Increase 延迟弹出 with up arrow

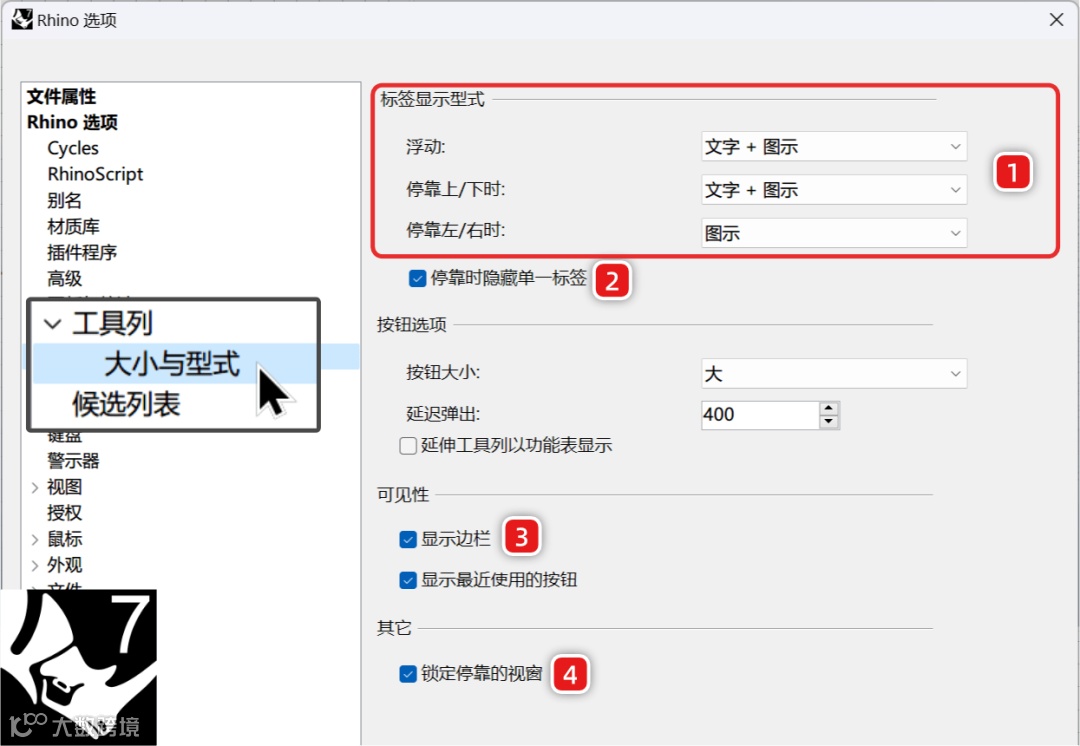(x=829, y=408)
